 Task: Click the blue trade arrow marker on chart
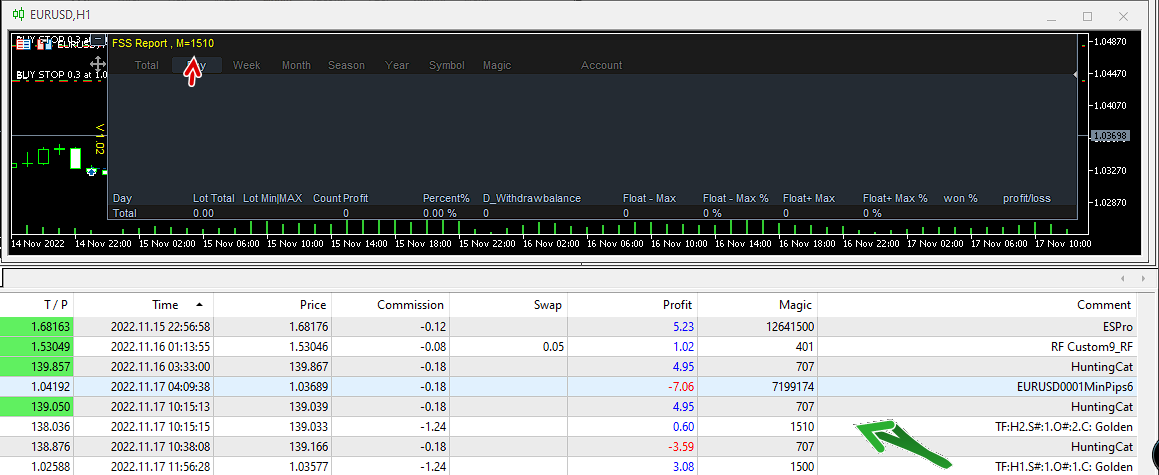coord(92,173)
